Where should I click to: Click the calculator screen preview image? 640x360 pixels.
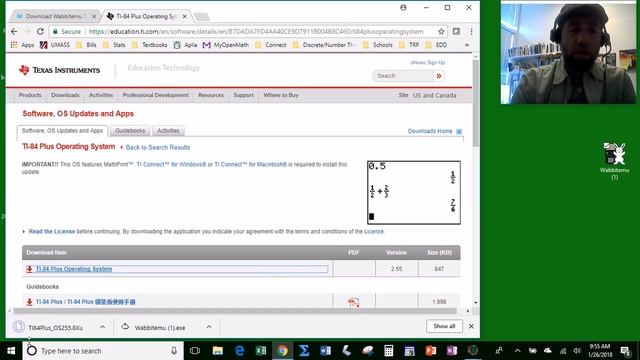(x=414, y=192)
